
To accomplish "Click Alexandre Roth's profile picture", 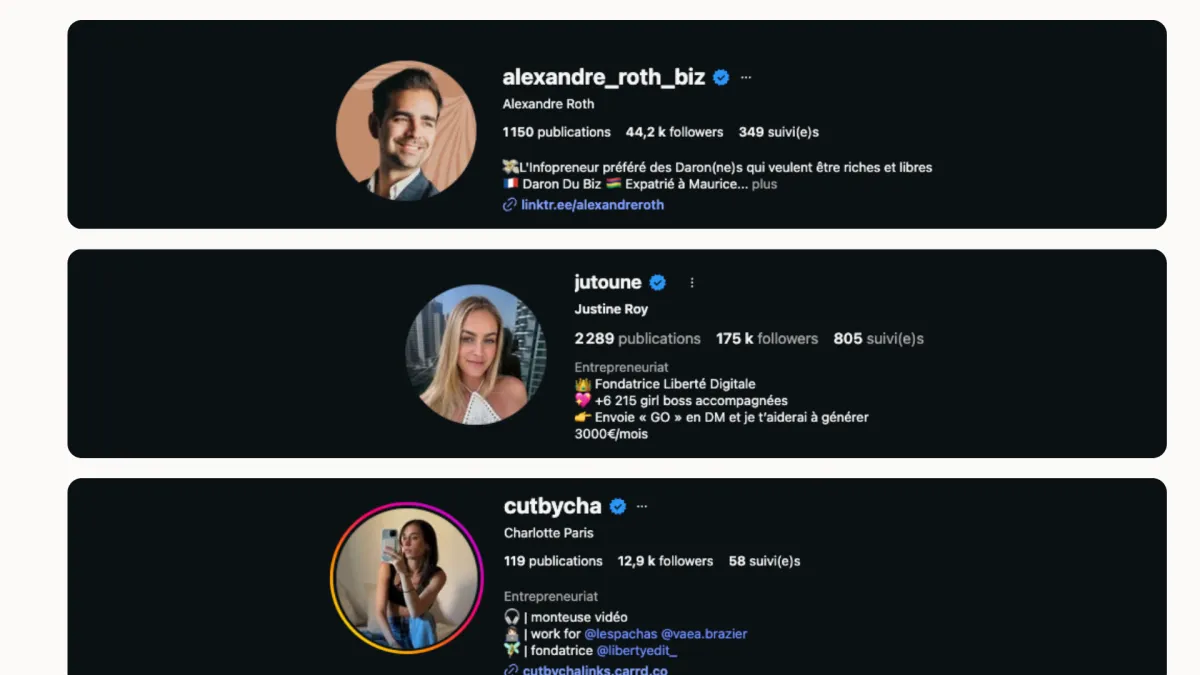I will pyautogui.click(x=406, y=131).
